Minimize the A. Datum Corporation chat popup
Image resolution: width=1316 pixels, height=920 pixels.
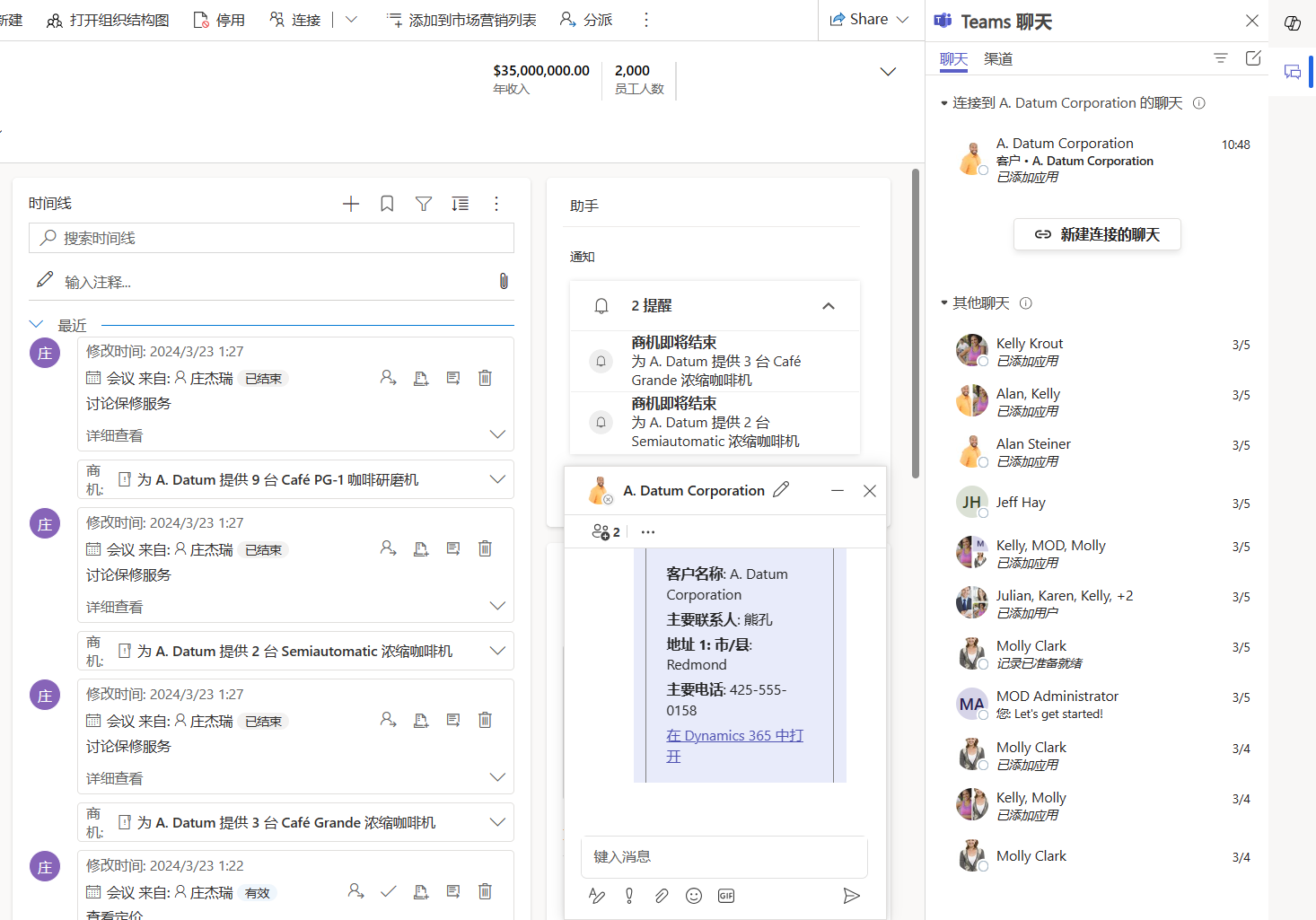[x=838, y=490]
